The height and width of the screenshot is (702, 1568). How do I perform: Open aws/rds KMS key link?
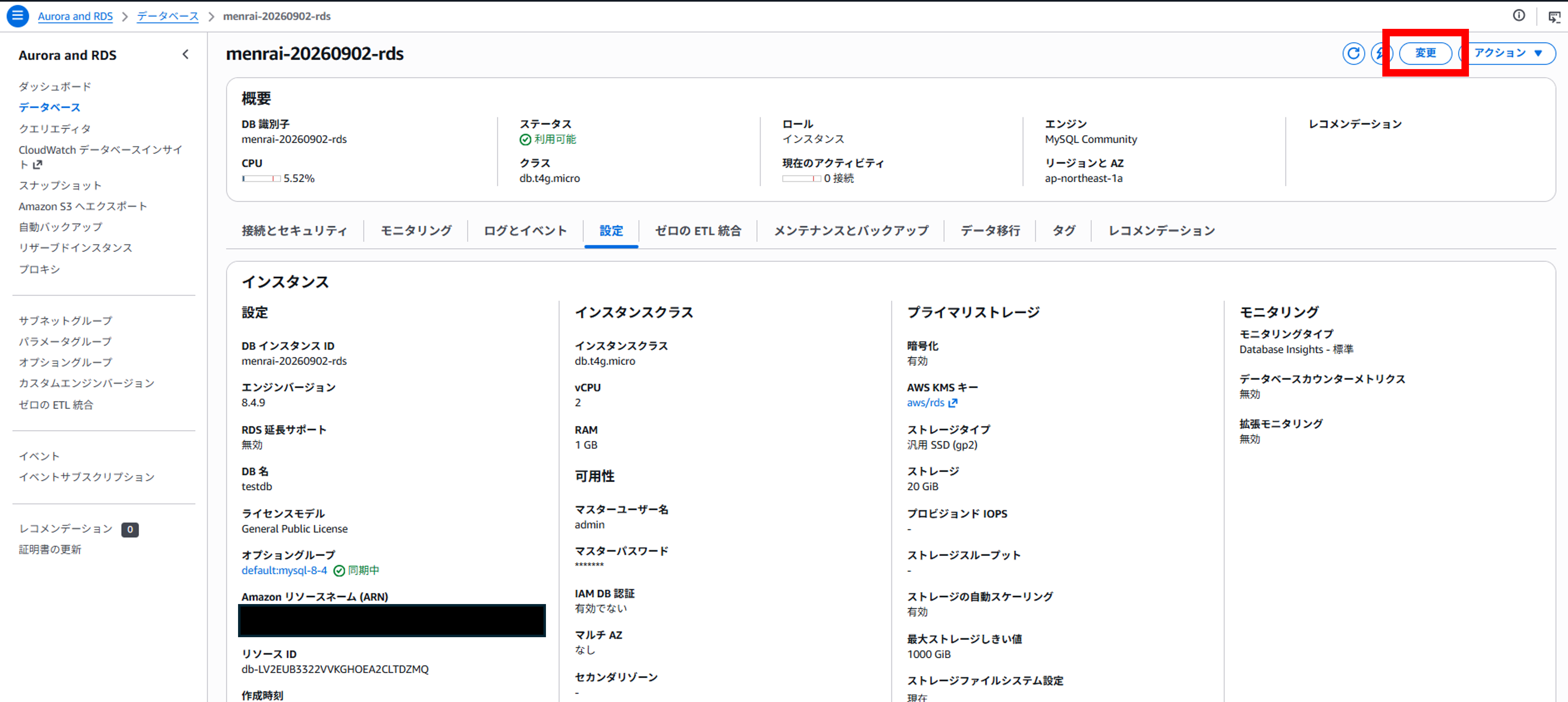click(x=925, y=403)
